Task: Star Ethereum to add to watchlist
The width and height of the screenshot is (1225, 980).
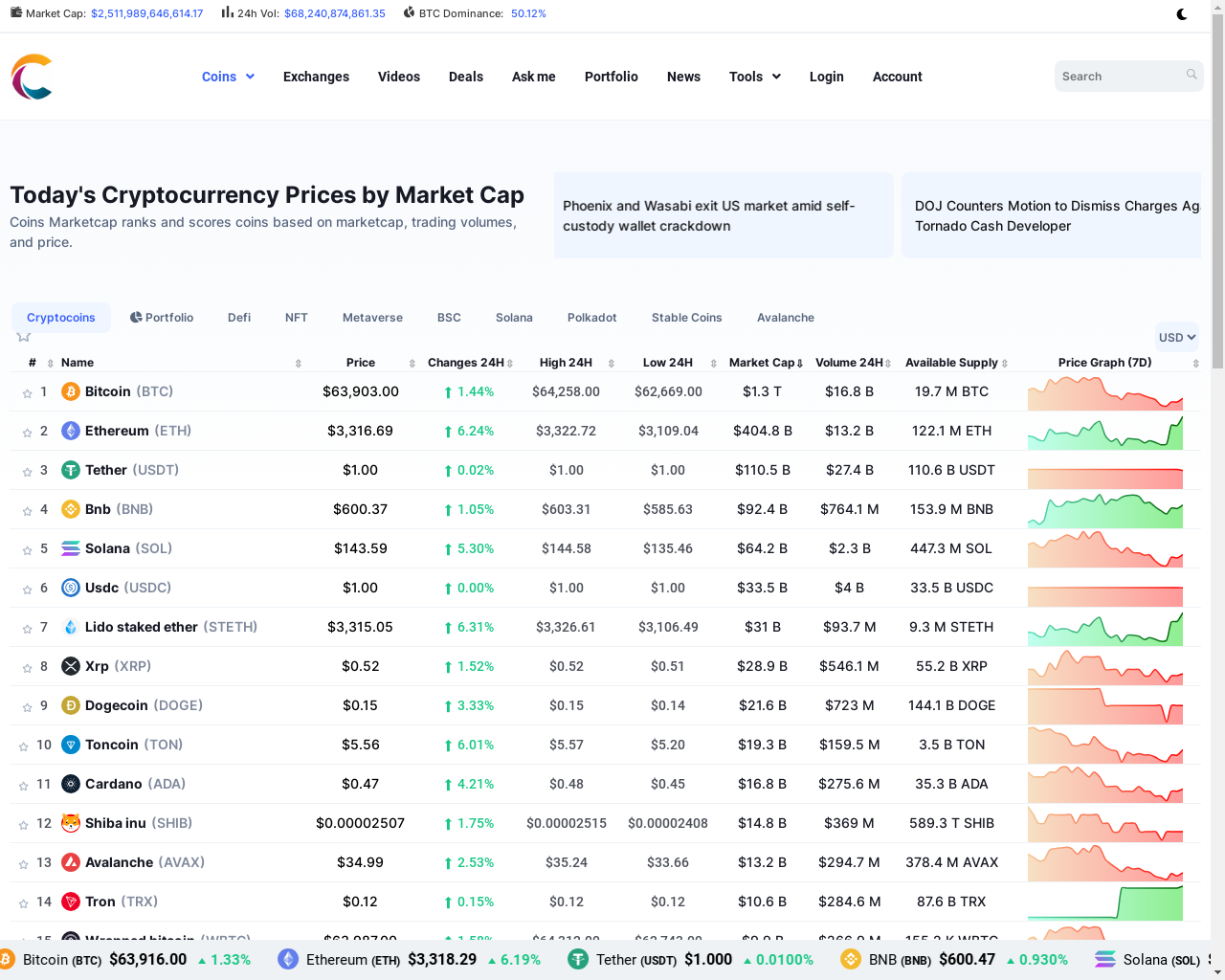Action: coord(26,431)
